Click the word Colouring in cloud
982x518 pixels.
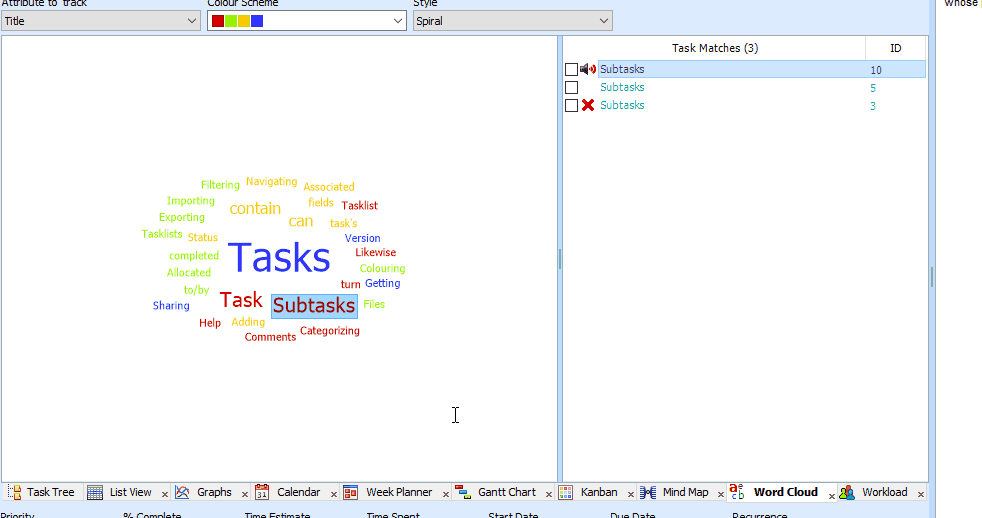coord(382,269)
